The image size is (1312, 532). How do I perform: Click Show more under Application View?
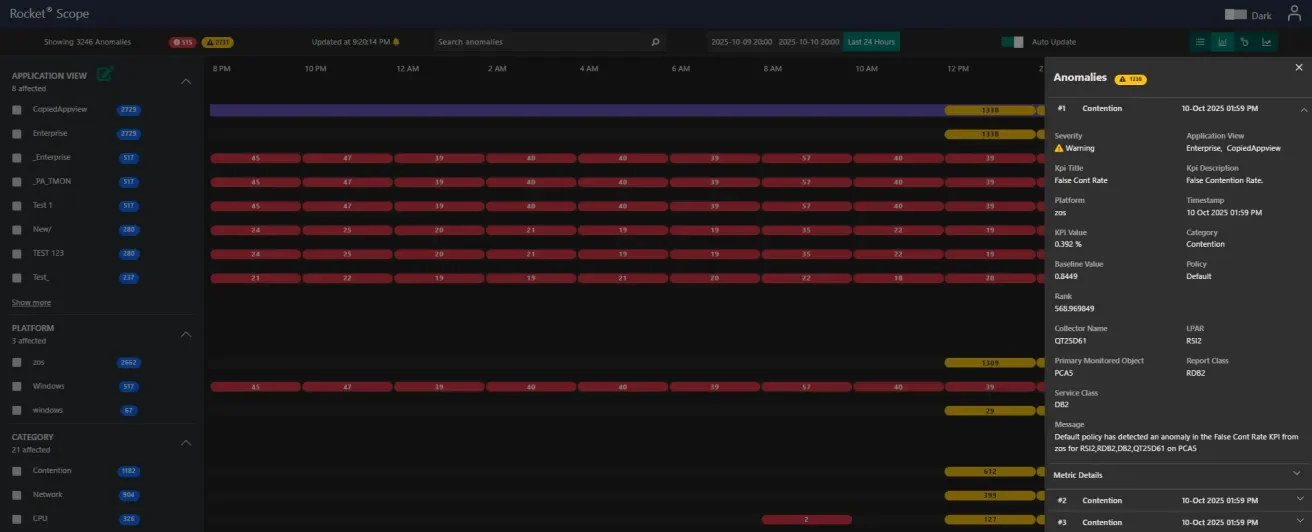(x=31, y=302)
